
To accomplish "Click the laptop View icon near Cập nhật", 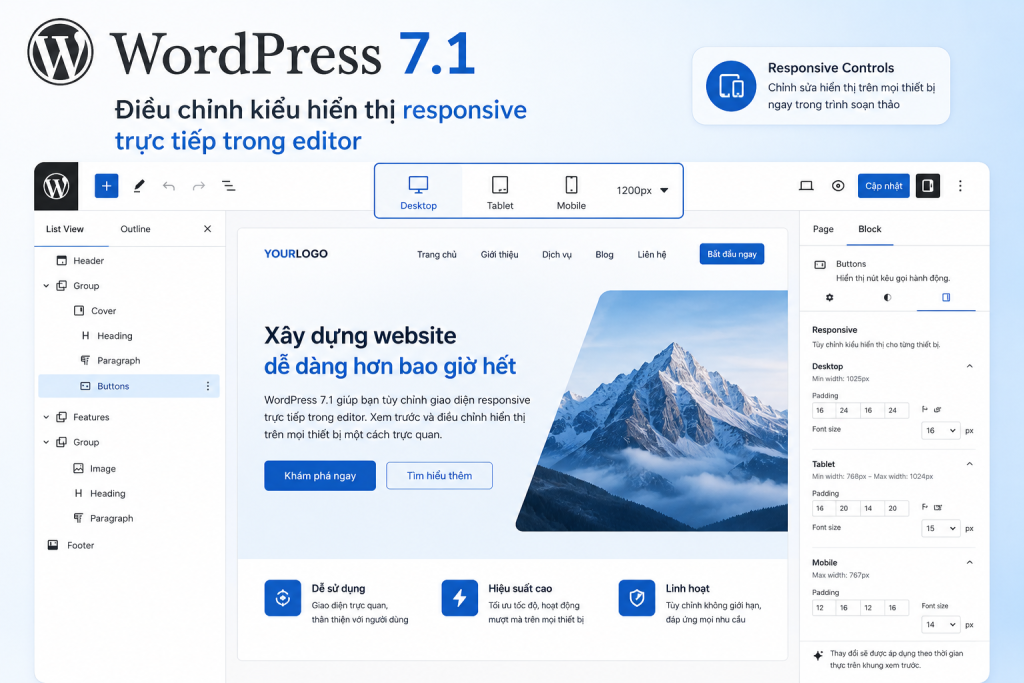I will point(807,186).
